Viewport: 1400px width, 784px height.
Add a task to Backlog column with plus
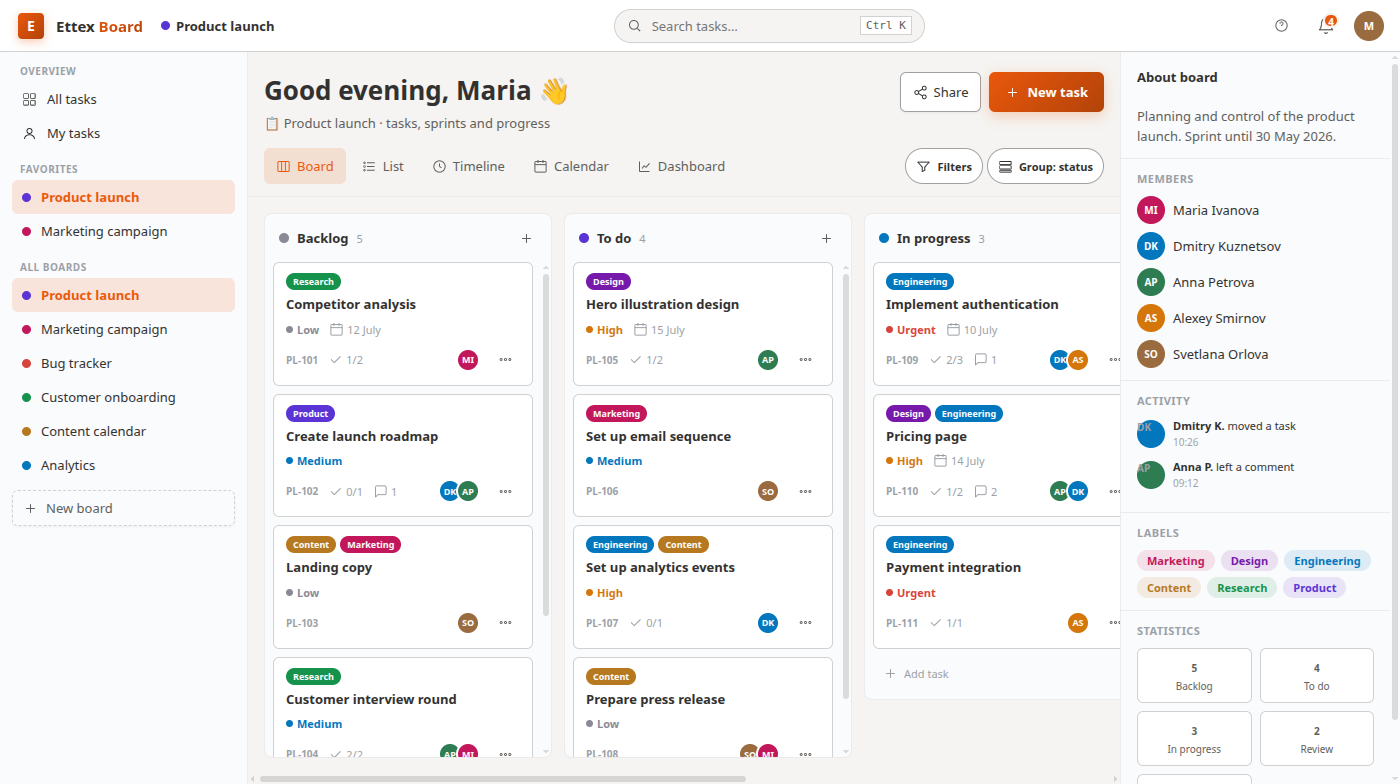point(527,238)
